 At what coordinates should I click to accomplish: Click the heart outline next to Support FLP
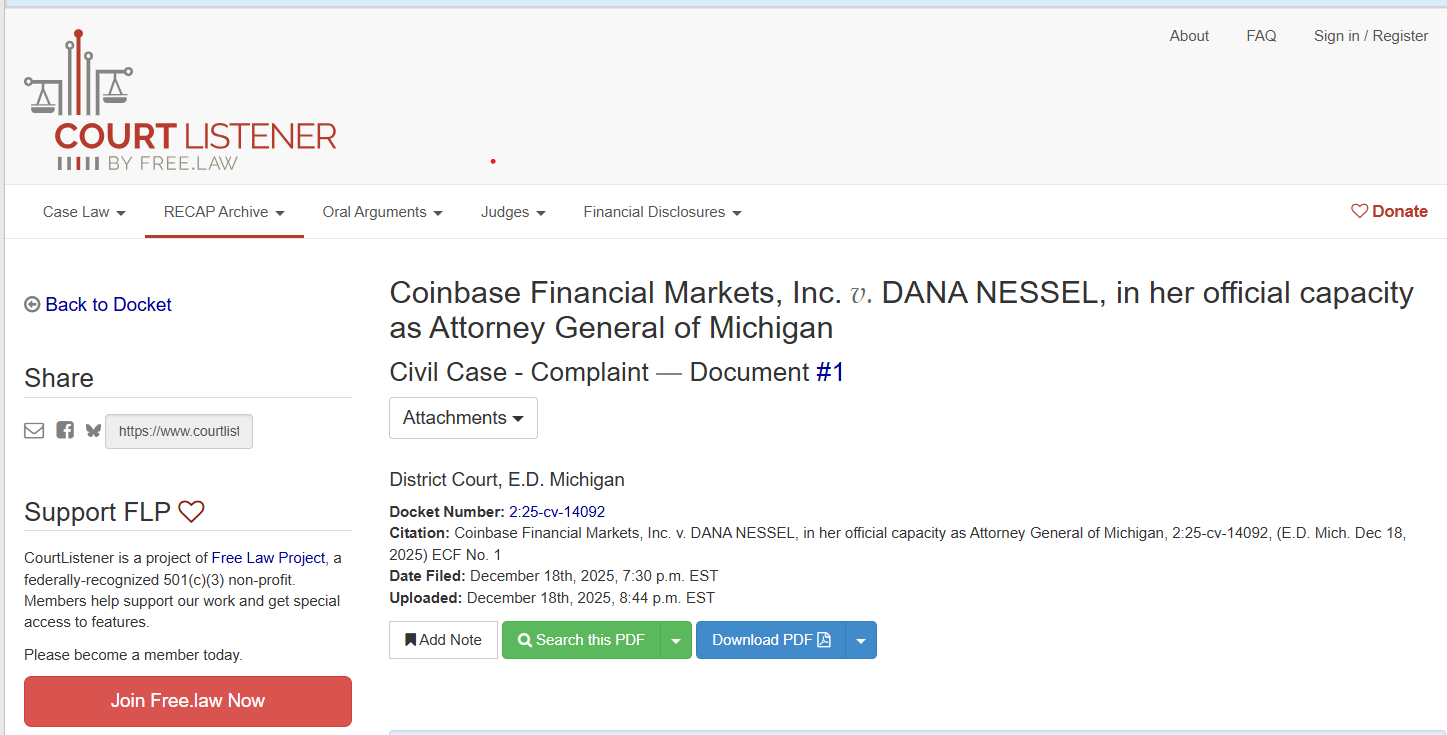pos(191,511)
